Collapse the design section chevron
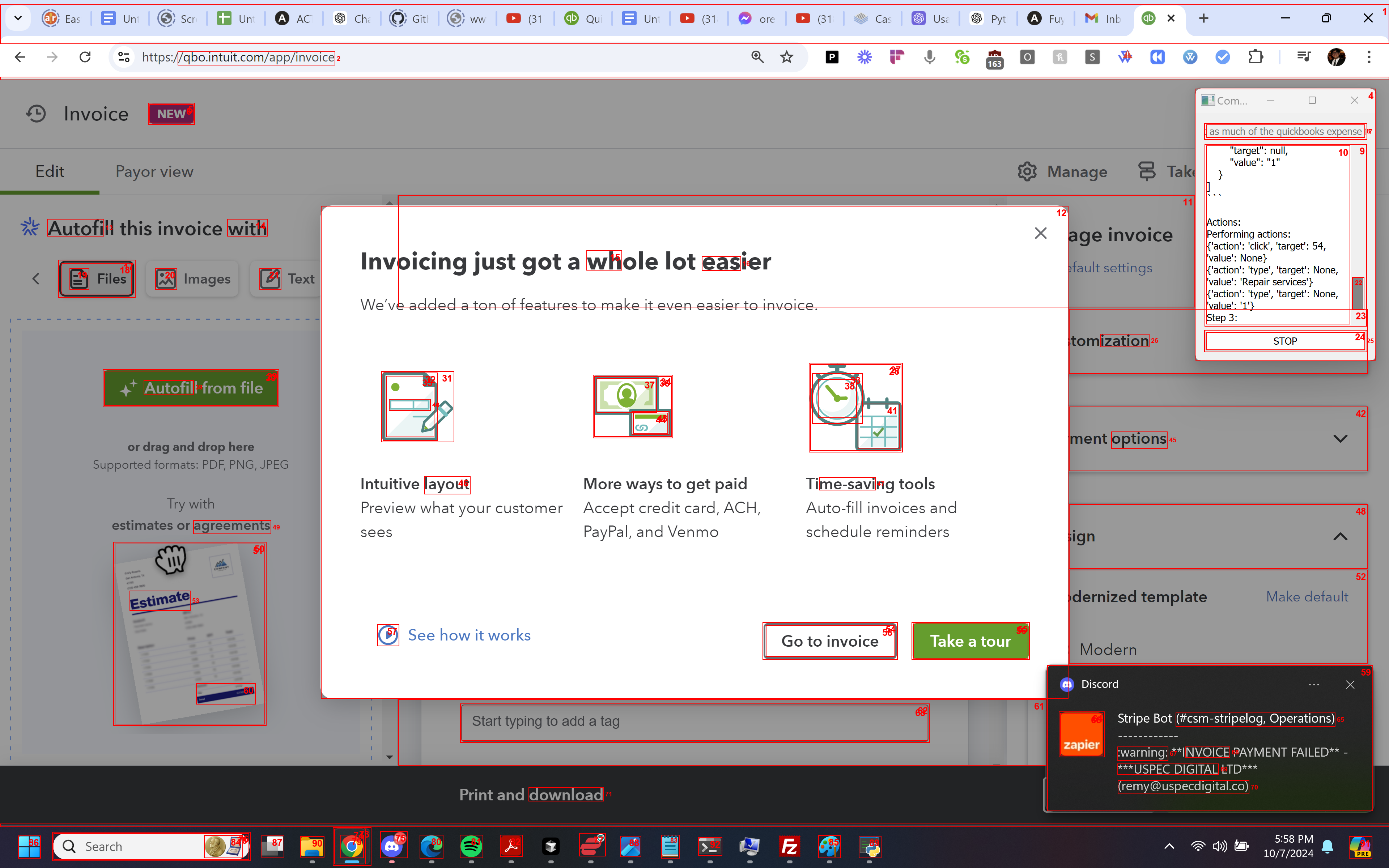This screenshot has height=868, width=1389. point(1340,536)
